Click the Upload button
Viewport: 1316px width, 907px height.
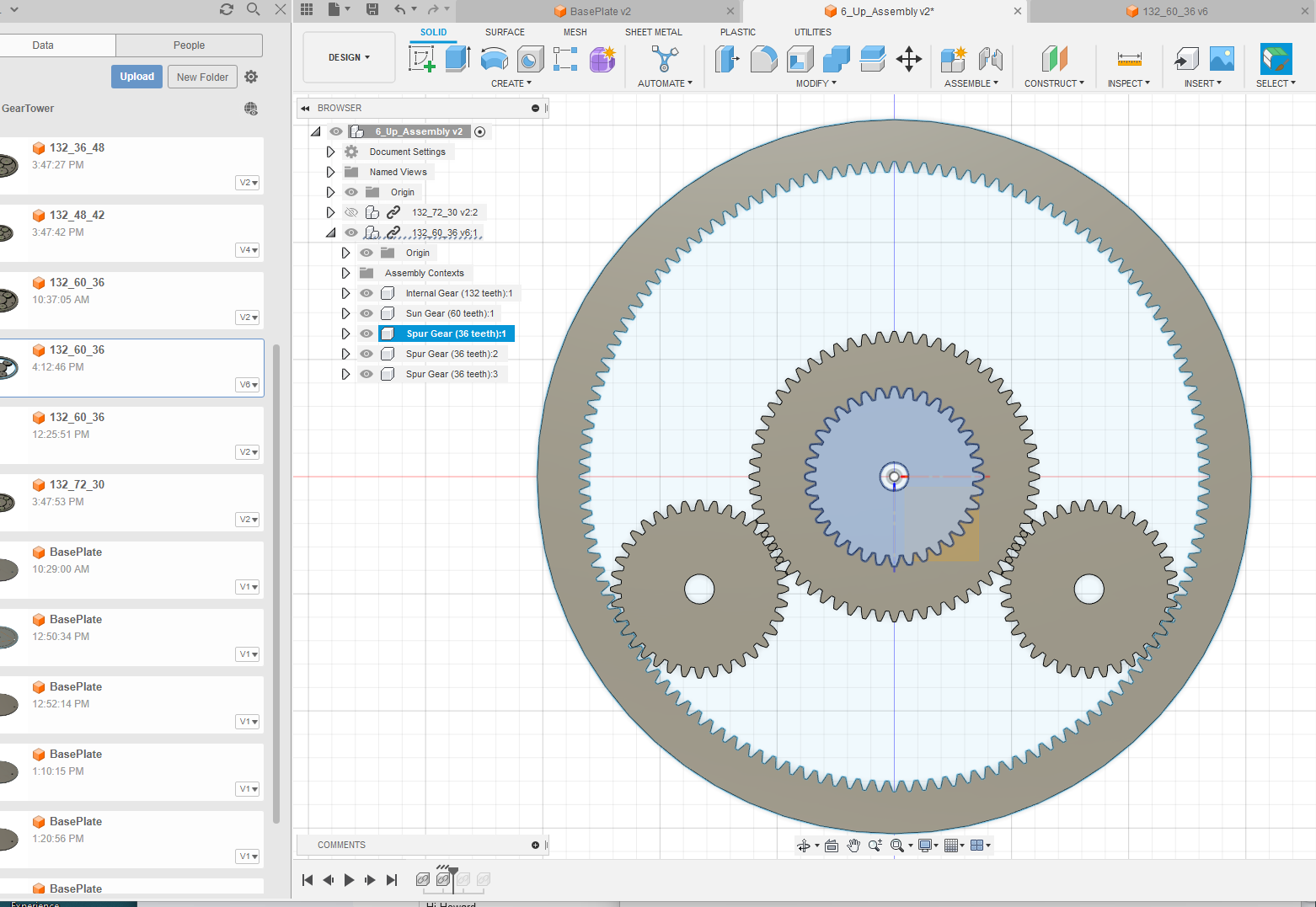click(136, 76)
